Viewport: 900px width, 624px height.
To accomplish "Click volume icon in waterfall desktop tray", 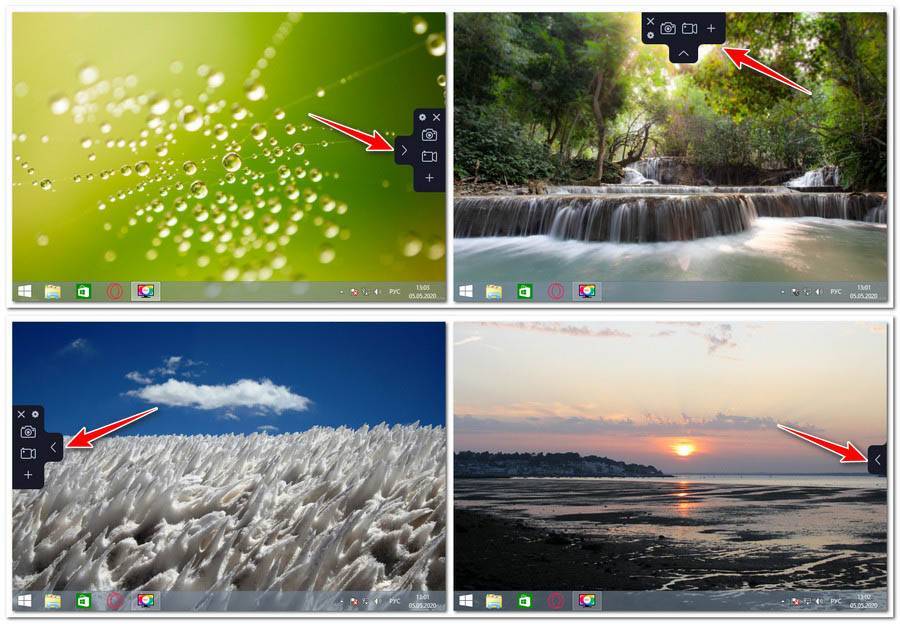I will 818,292.
